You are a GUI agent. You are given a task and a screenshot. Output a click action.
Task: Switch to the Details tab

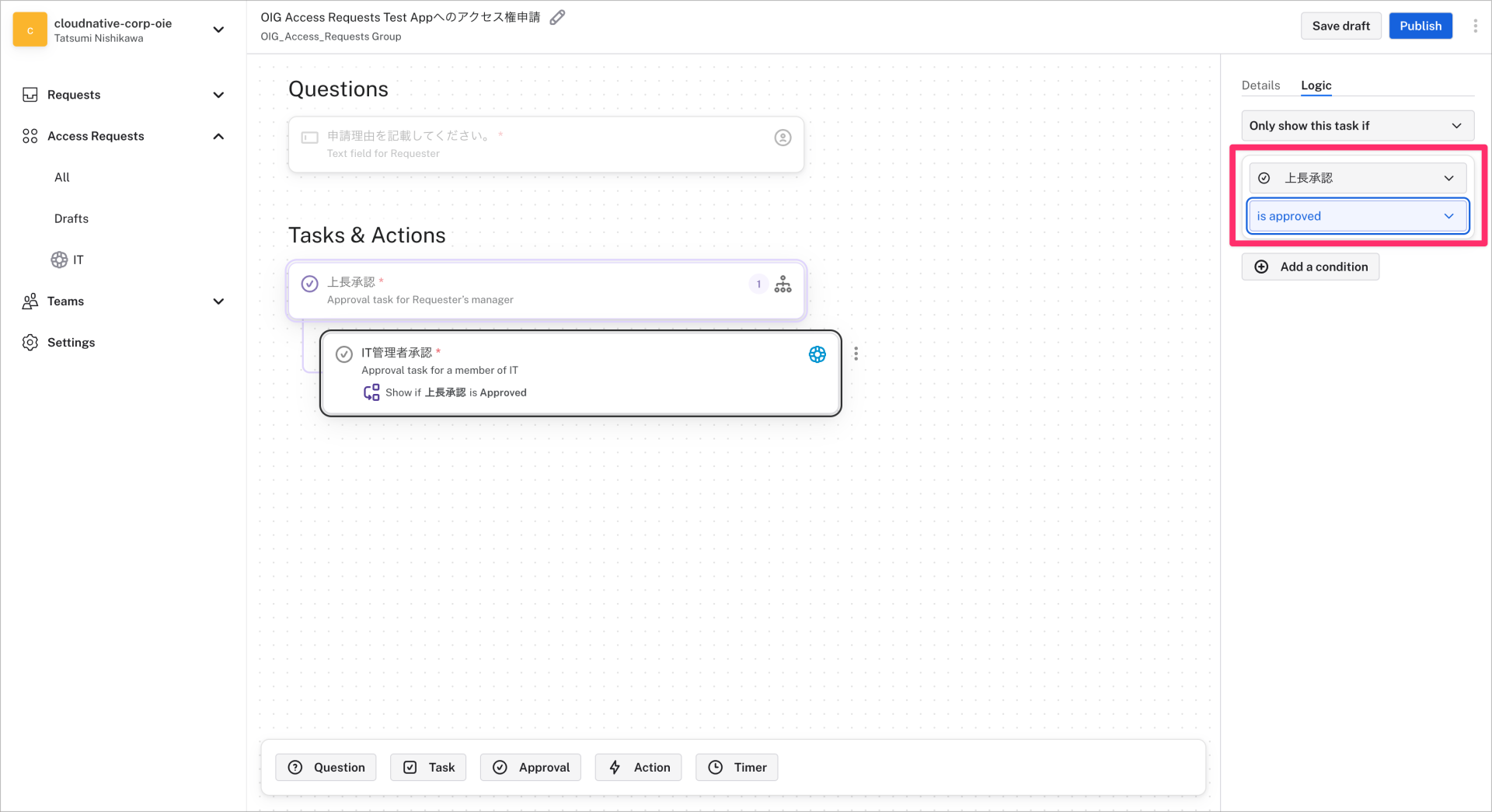tap(1260, 85)
